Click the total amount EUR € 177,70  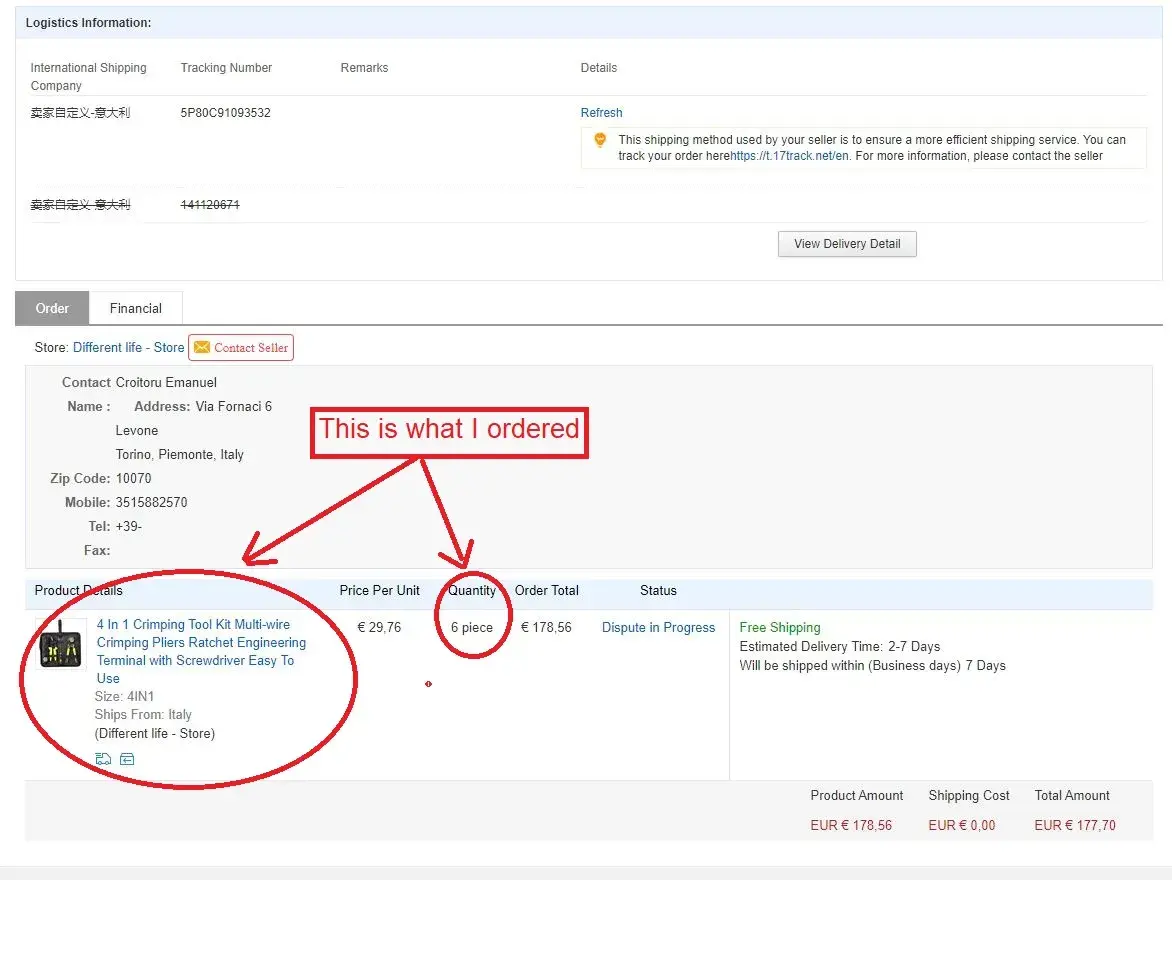[x=1074, y=825]
